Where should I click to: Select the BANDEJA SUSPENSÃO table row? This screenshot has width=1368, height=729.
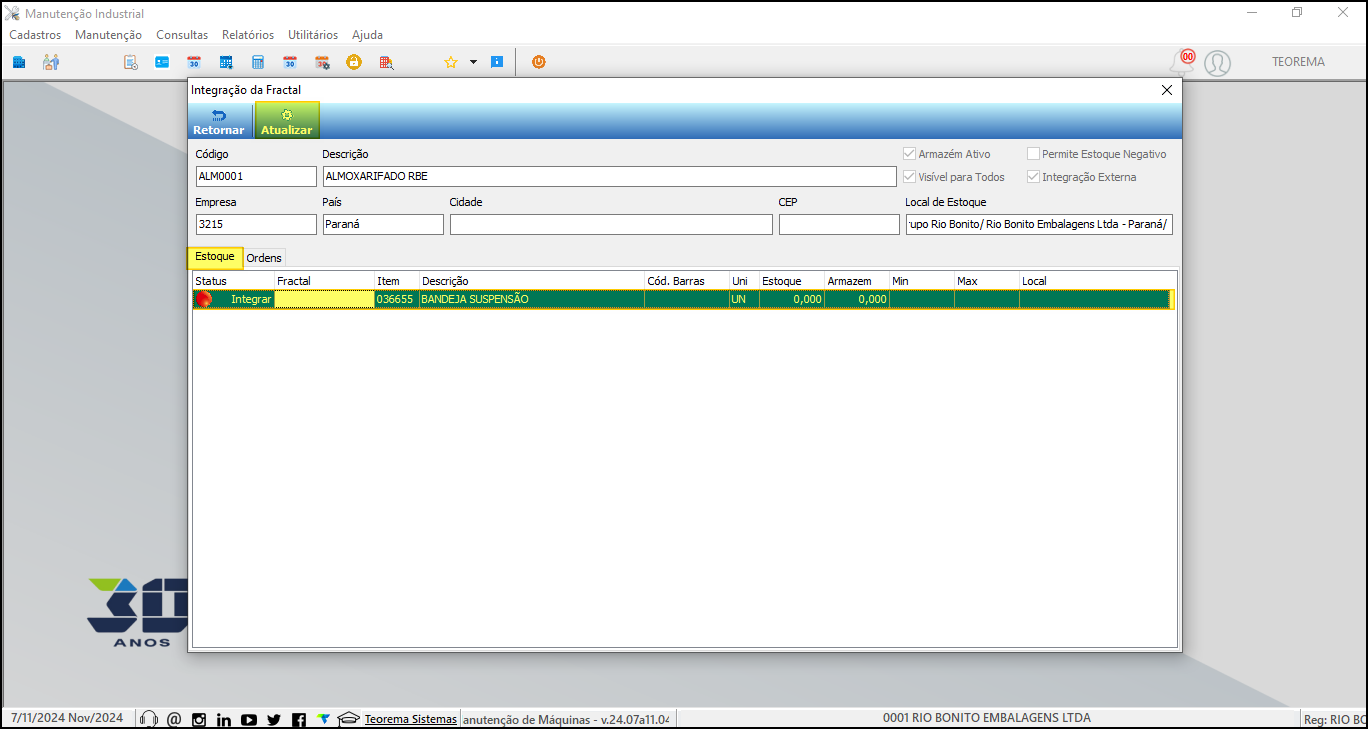coord(683,299)
